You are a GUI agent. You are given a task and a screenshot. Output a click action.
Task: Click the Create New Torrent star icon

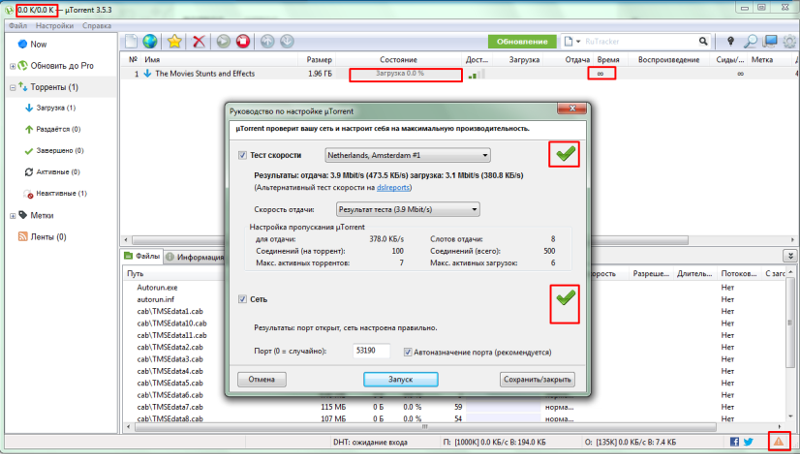coord(174,41)
